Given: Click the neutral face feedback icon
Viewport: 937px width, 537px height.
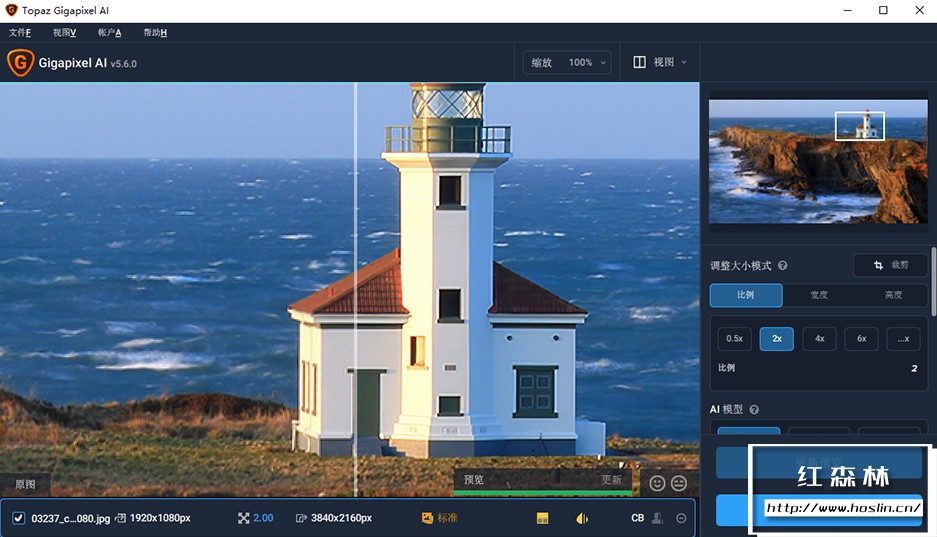Looking at the screenshot, I should [679, 483].
